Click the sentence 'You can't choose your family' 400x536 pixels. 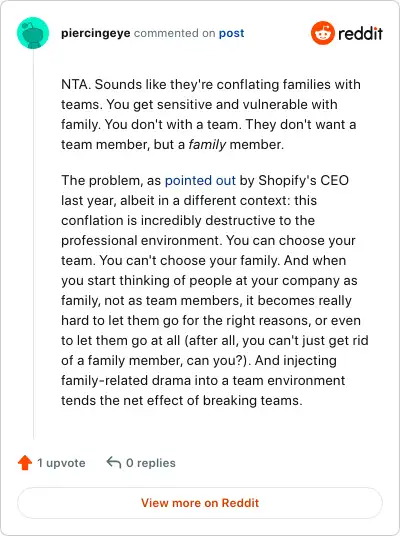pyautogui.click(x=189, y=260)
